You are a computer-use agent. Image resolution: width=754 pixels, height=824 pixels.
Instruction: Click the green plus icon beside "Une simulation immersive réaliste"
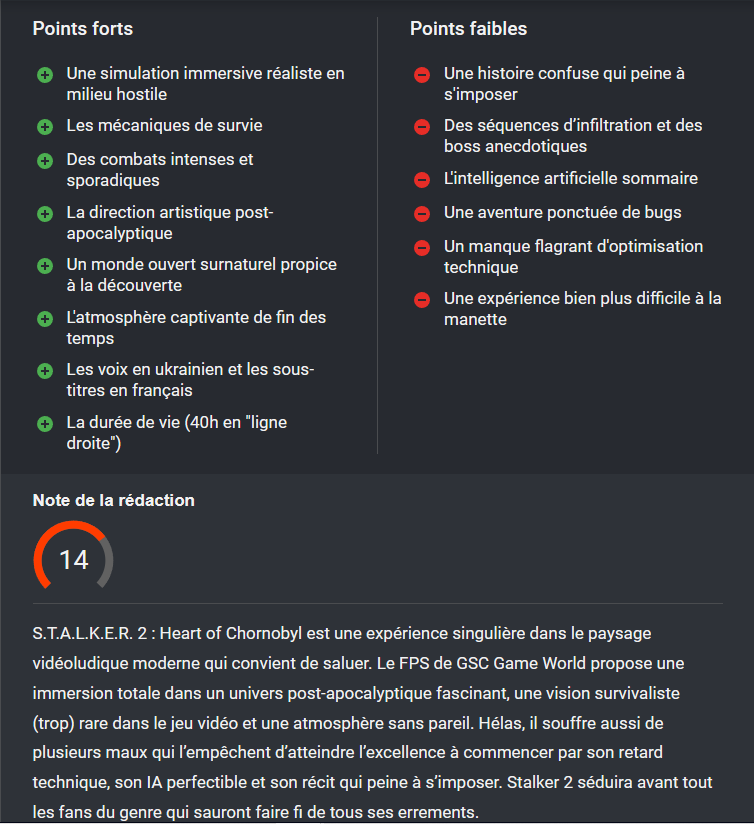(x=45, y=75)
